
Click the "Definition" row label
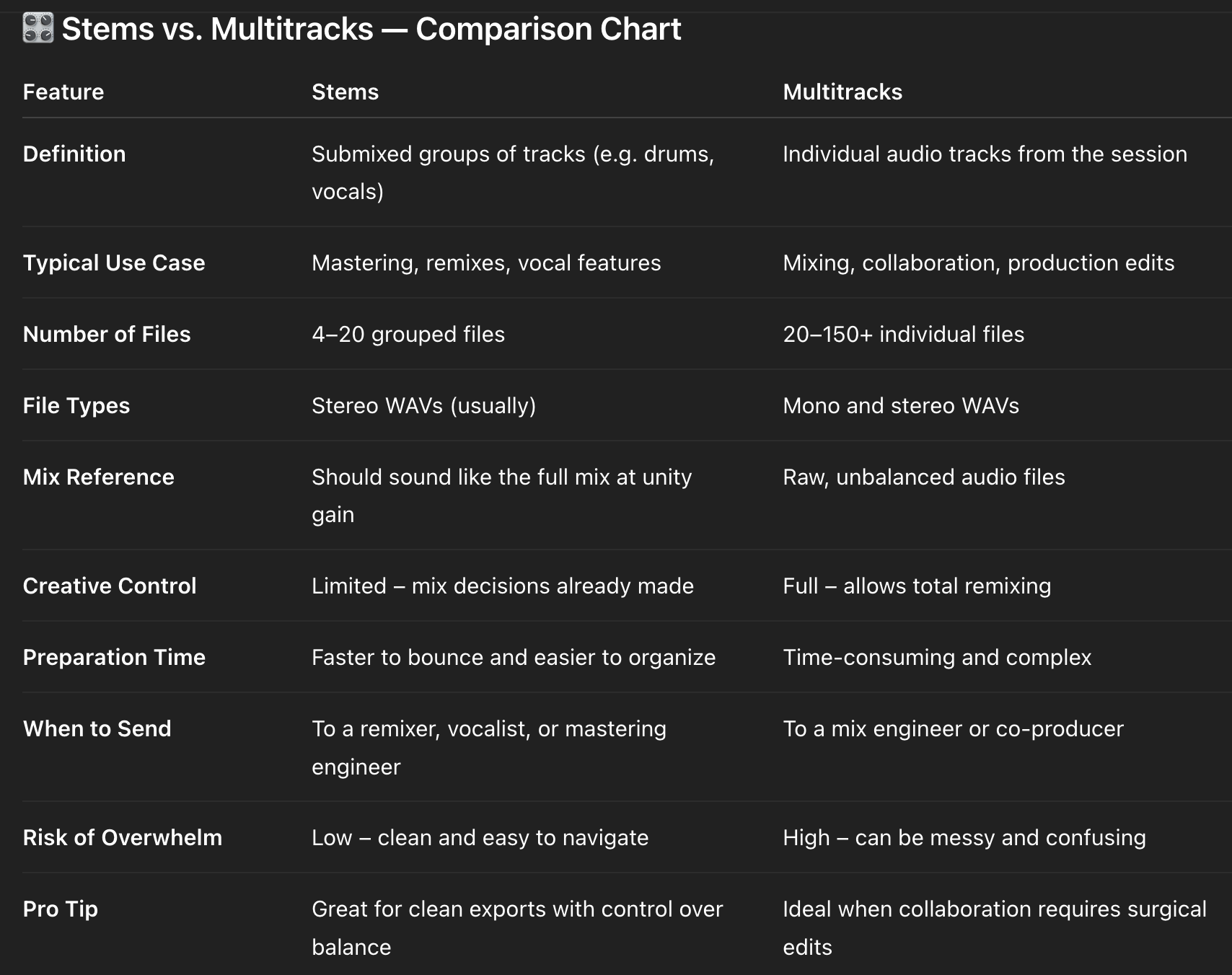[x=74, y=154]
